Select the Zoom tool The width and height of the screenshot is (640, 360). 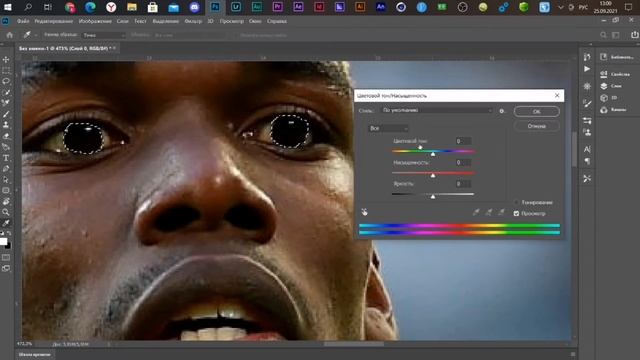[6, 212]
